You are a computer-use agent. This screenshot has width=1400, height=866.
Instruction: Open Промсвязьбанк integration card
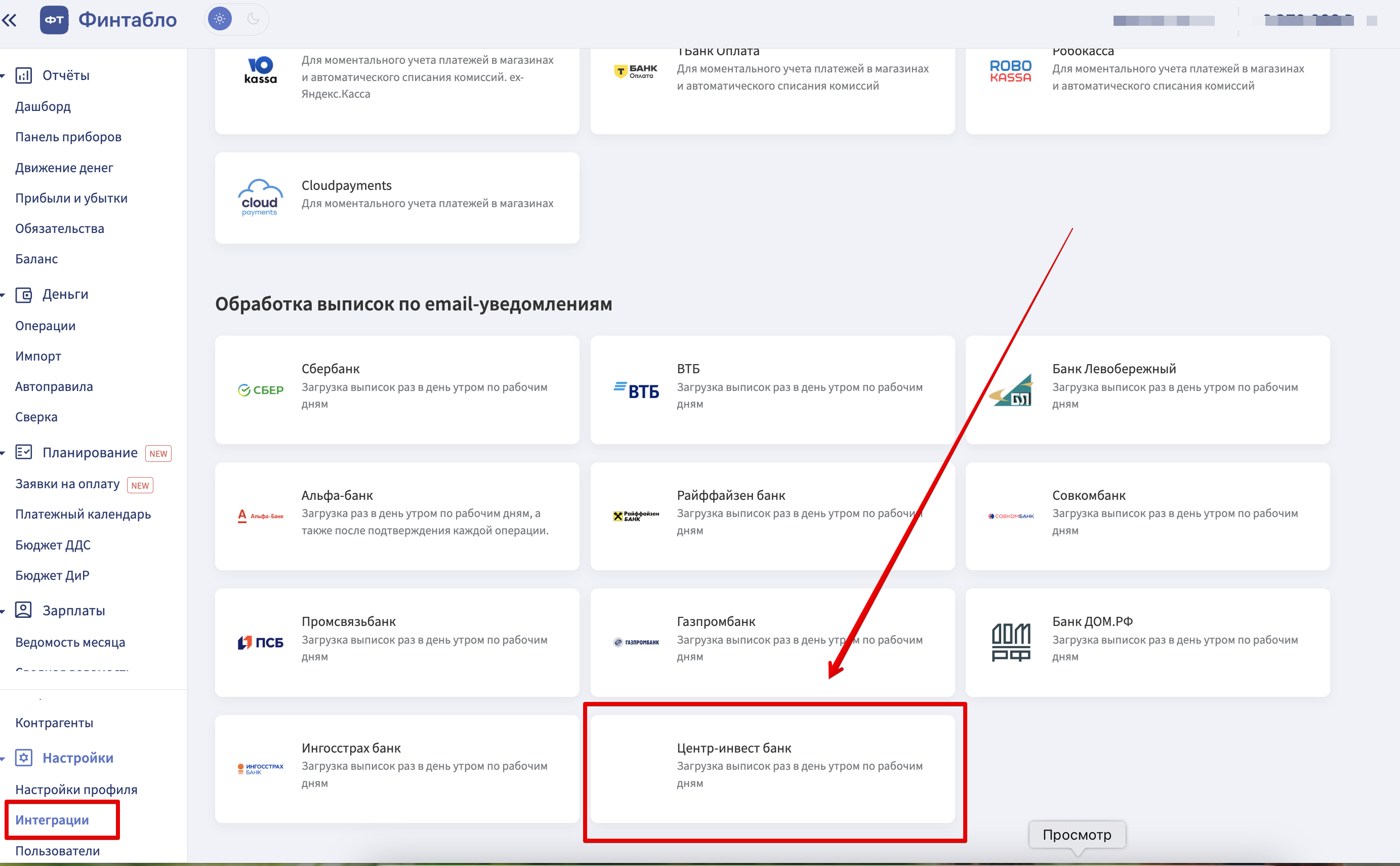[x=397, y=643]
